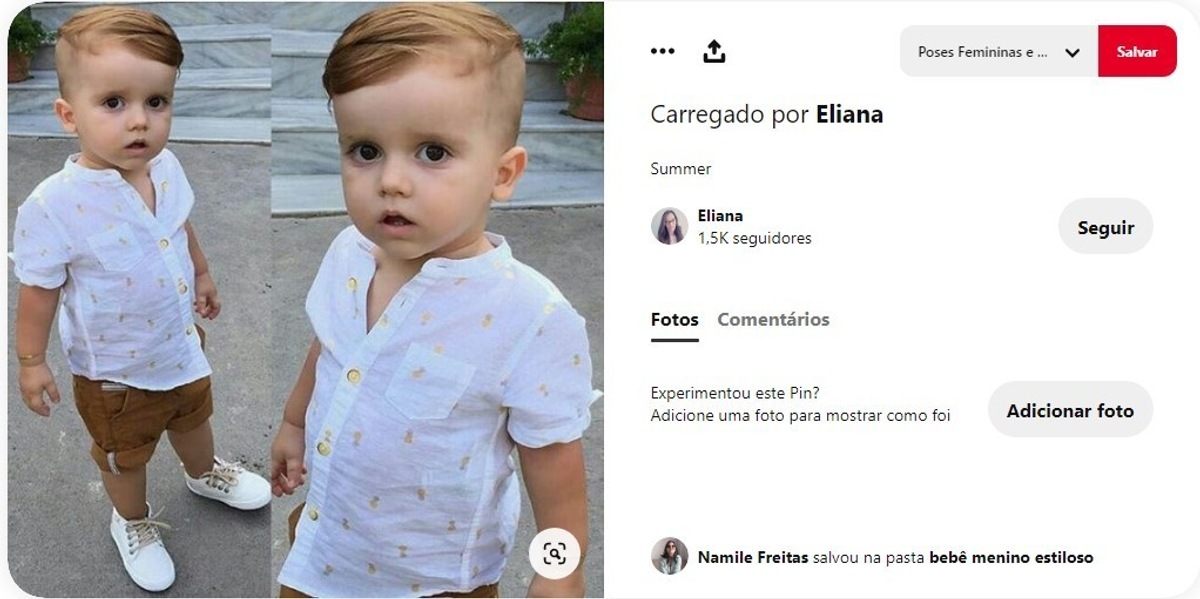Launch visual search lens on the image
The image size is (1200, 599).
555,553
